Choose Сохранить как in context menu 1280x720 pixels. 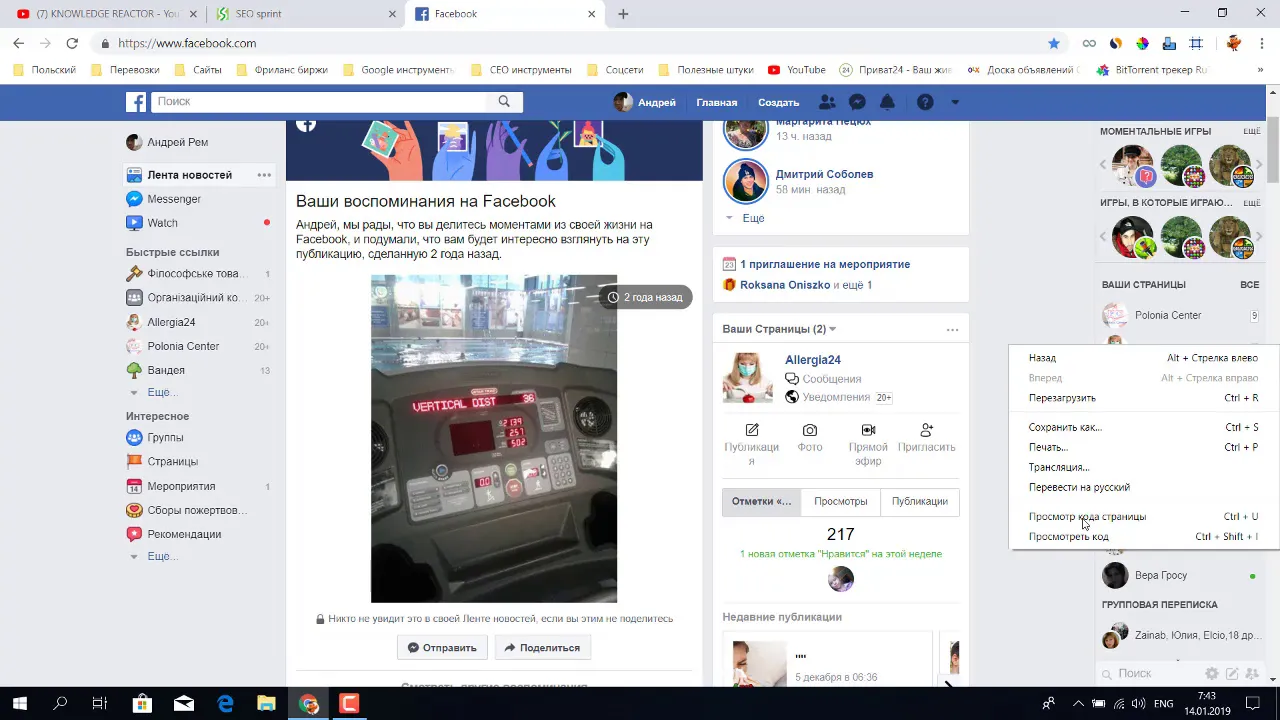coord(1144,427)
